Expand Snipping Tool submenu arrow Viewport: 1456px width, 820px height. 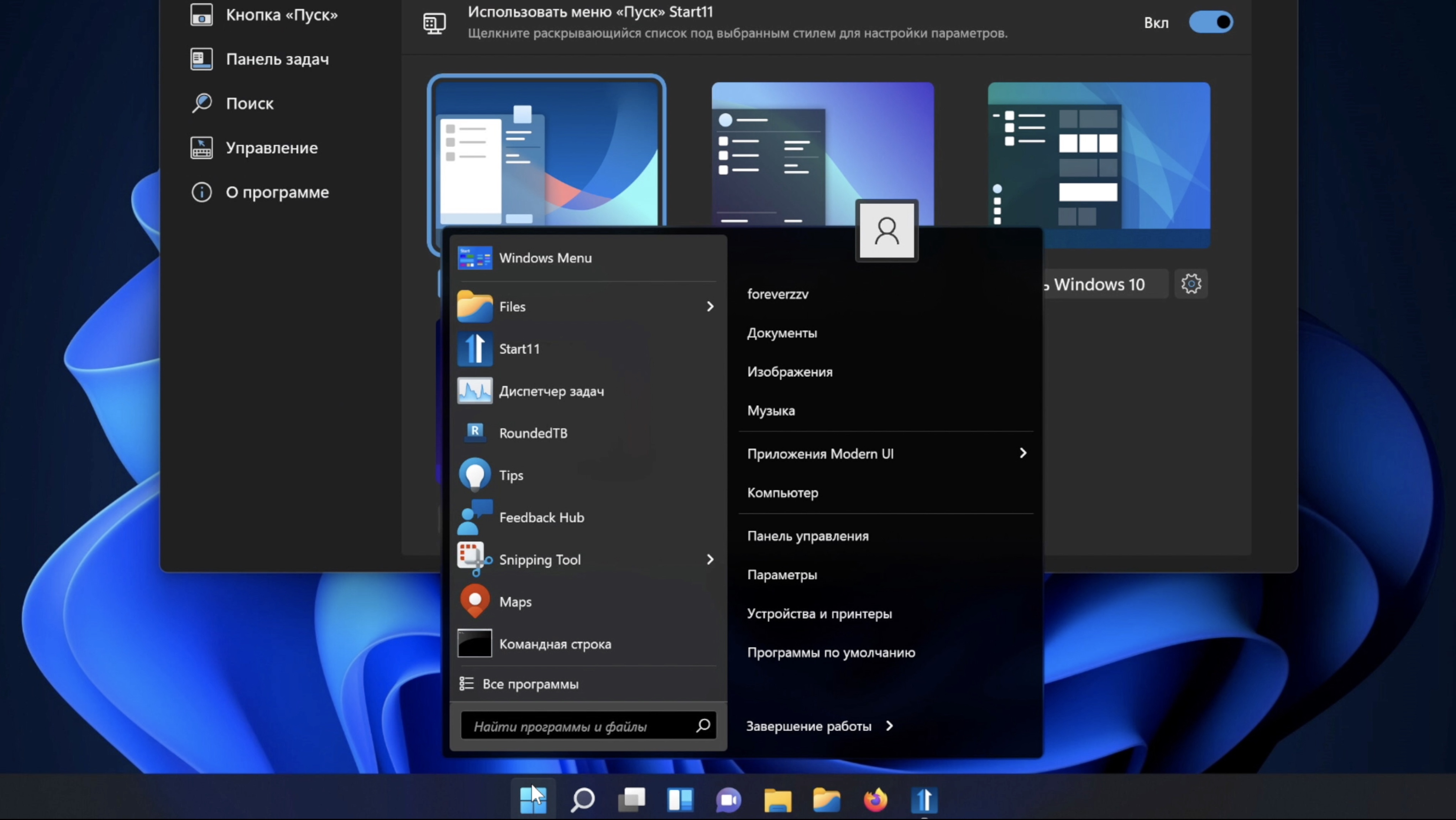click(x=710, y=559)
